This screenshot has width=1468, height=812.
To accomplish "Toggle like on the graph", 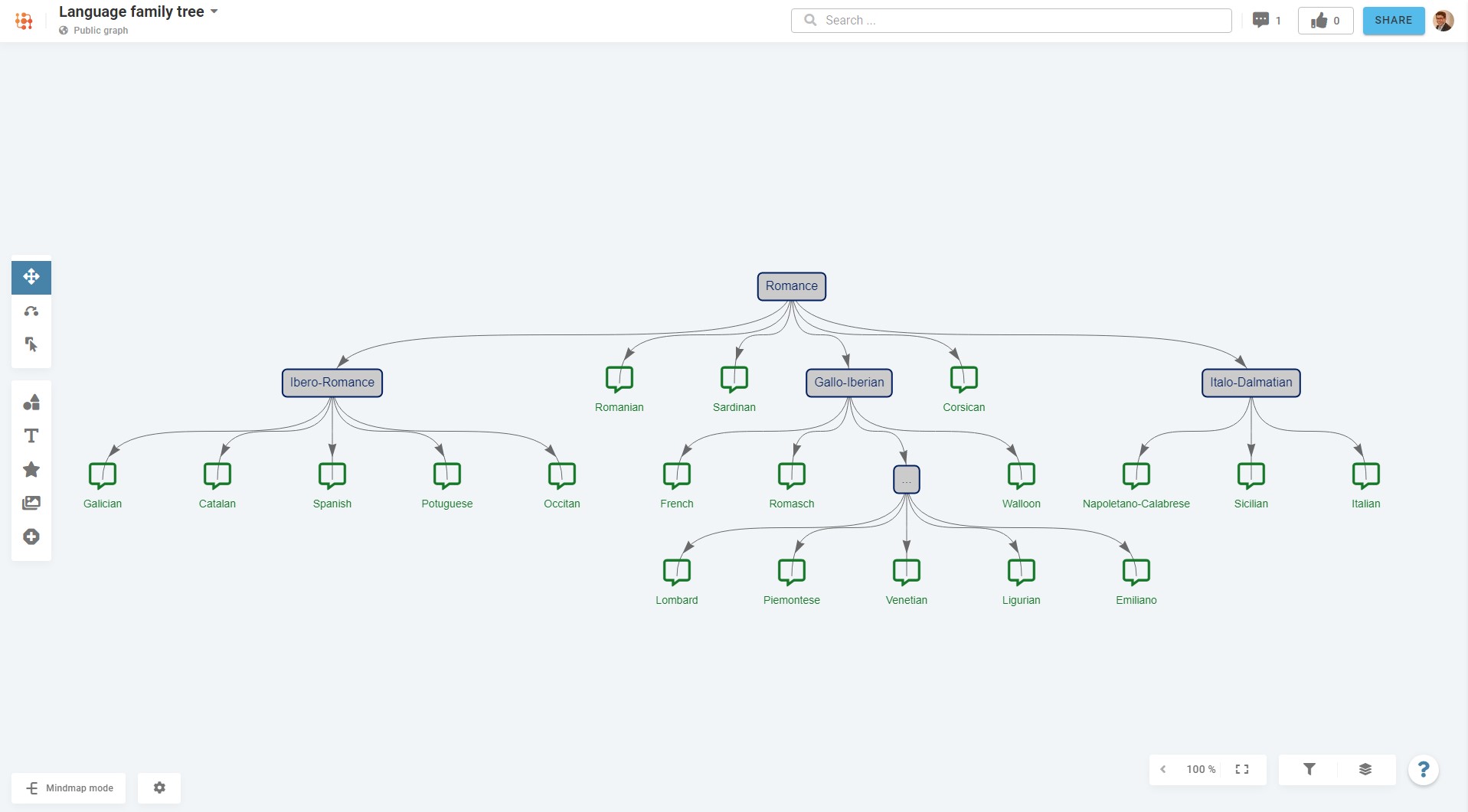I will [1325, 21].
